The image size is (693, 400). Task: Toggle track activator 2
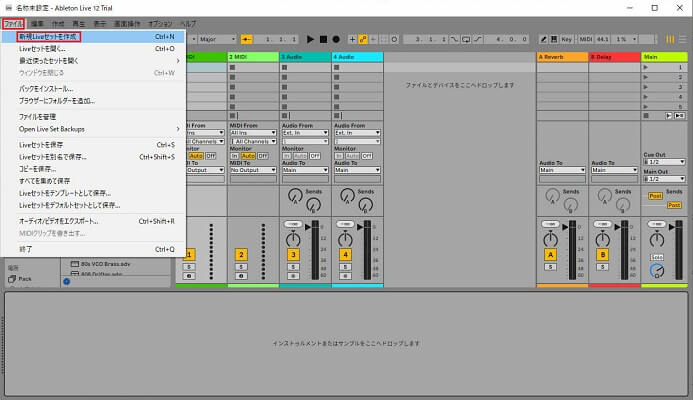[241, 255]
